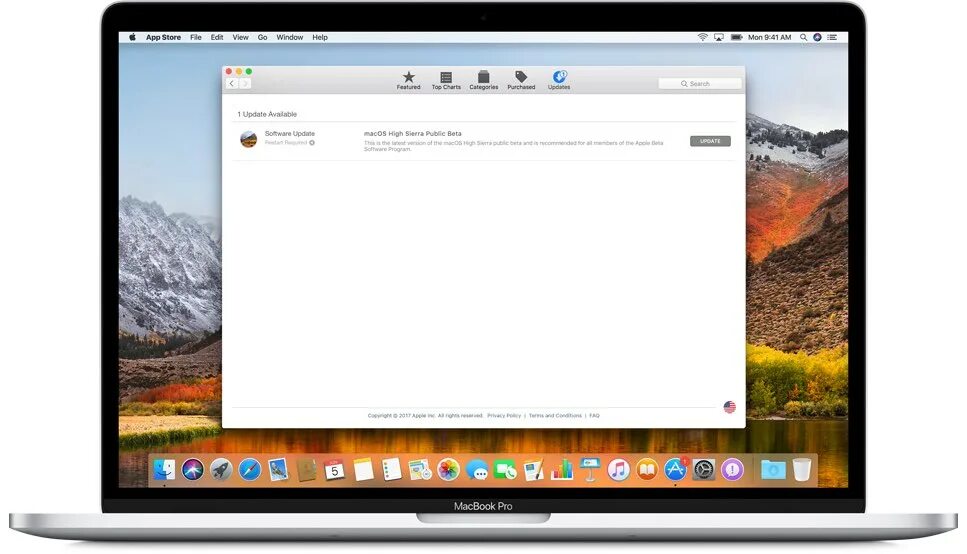The height and width of the screenshot is (554, 967).
Task: Open Messages from the Dock
Action: [477, 469]
